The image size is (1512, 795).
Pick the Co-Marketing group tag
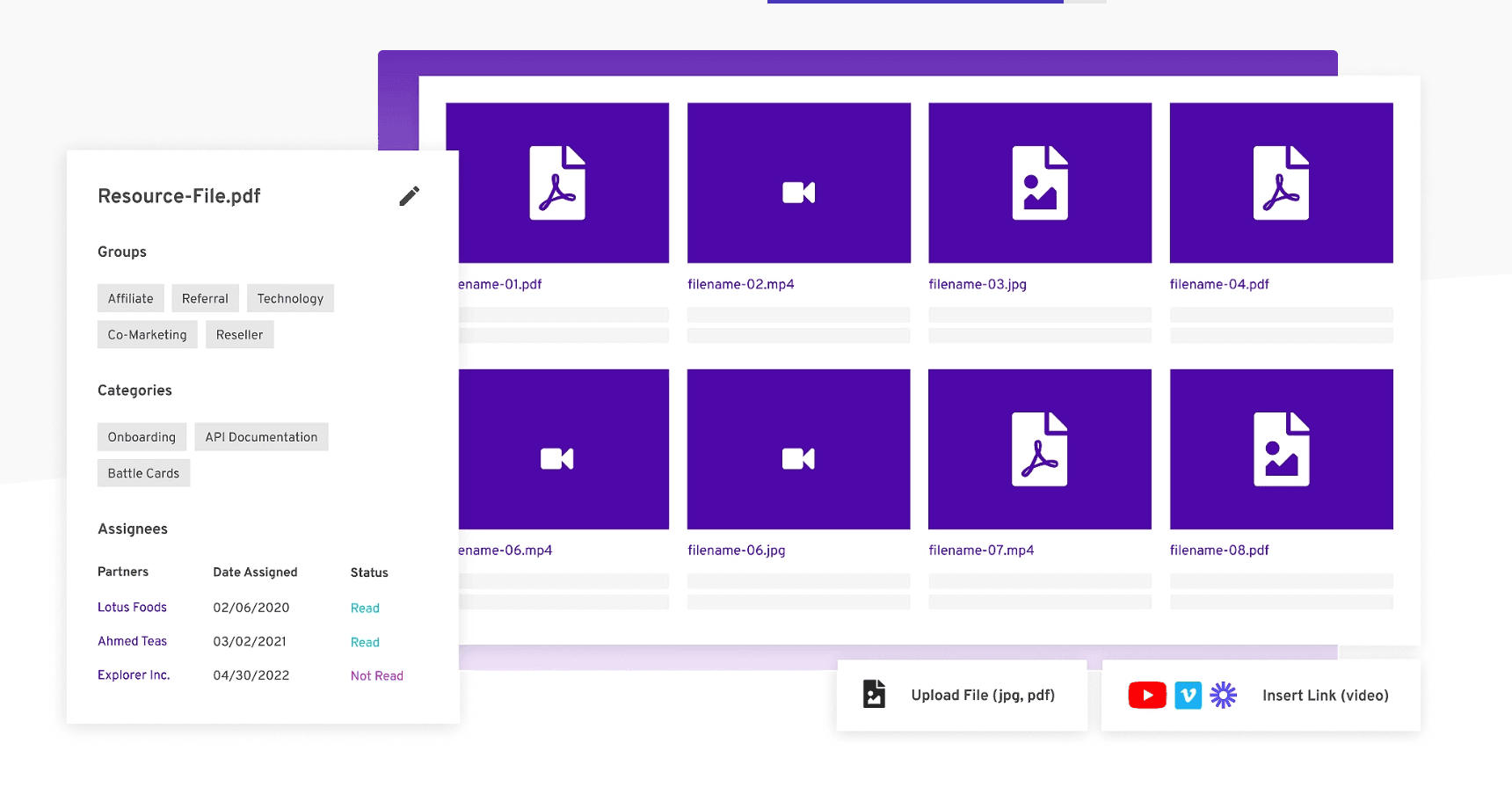tap(148, 334)
